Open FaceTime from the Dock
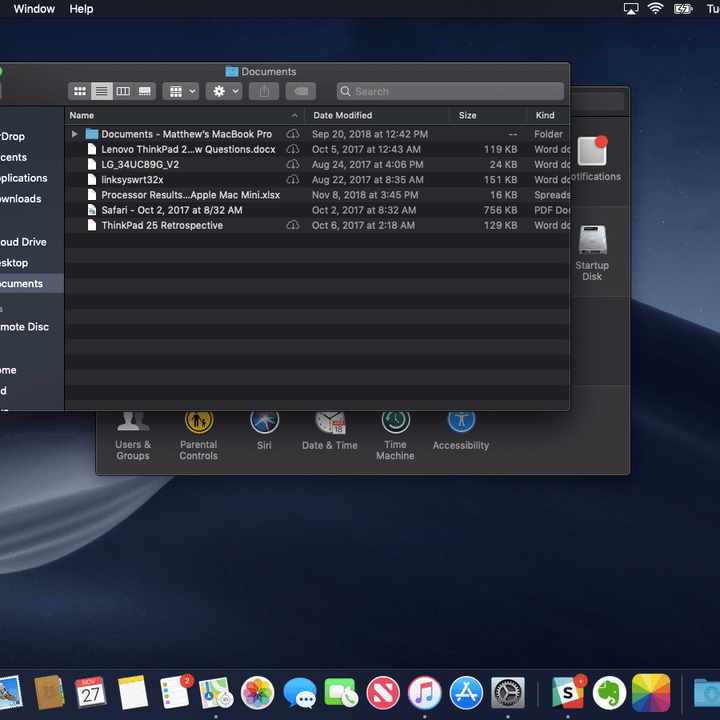 click(x=341, y=692)
